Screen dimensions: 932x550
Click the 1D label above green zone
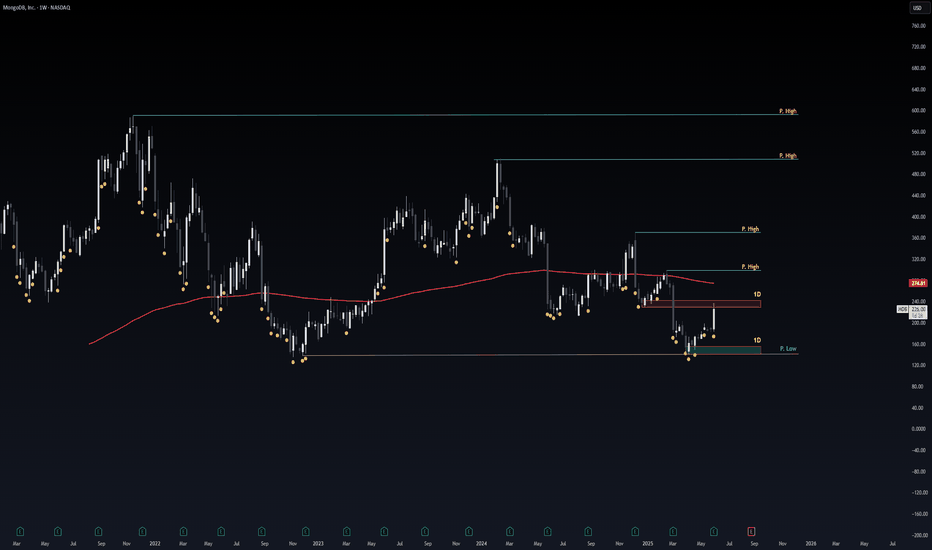click(757, 341)
